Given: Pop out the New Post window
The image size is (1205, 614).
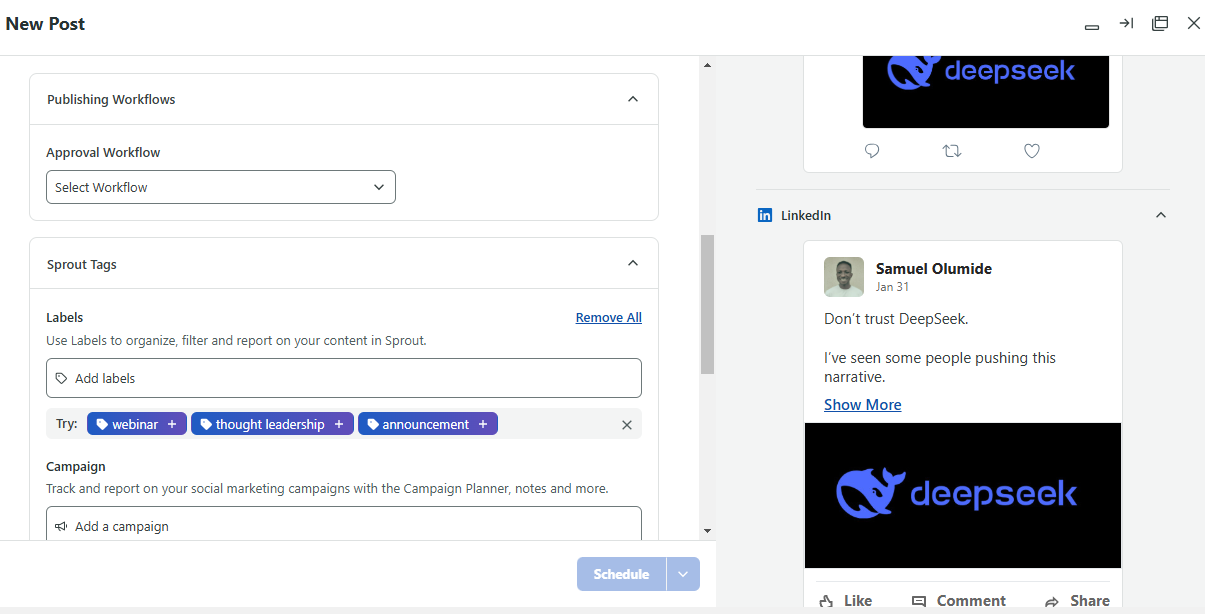Looking at the screenshot, I should click(1160, 23).
